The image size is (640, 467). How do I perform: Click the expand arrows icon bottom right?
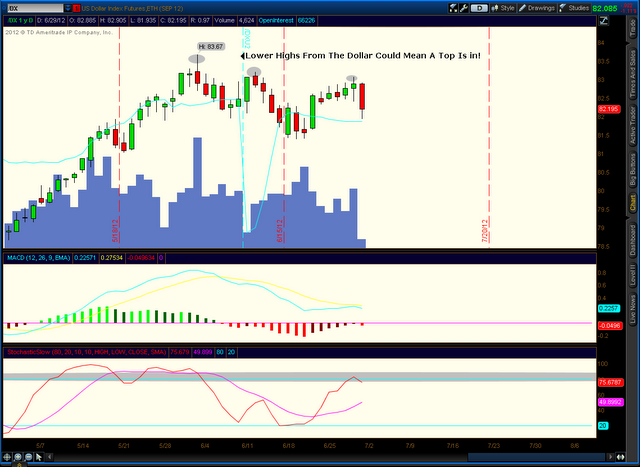pos(620,457)
